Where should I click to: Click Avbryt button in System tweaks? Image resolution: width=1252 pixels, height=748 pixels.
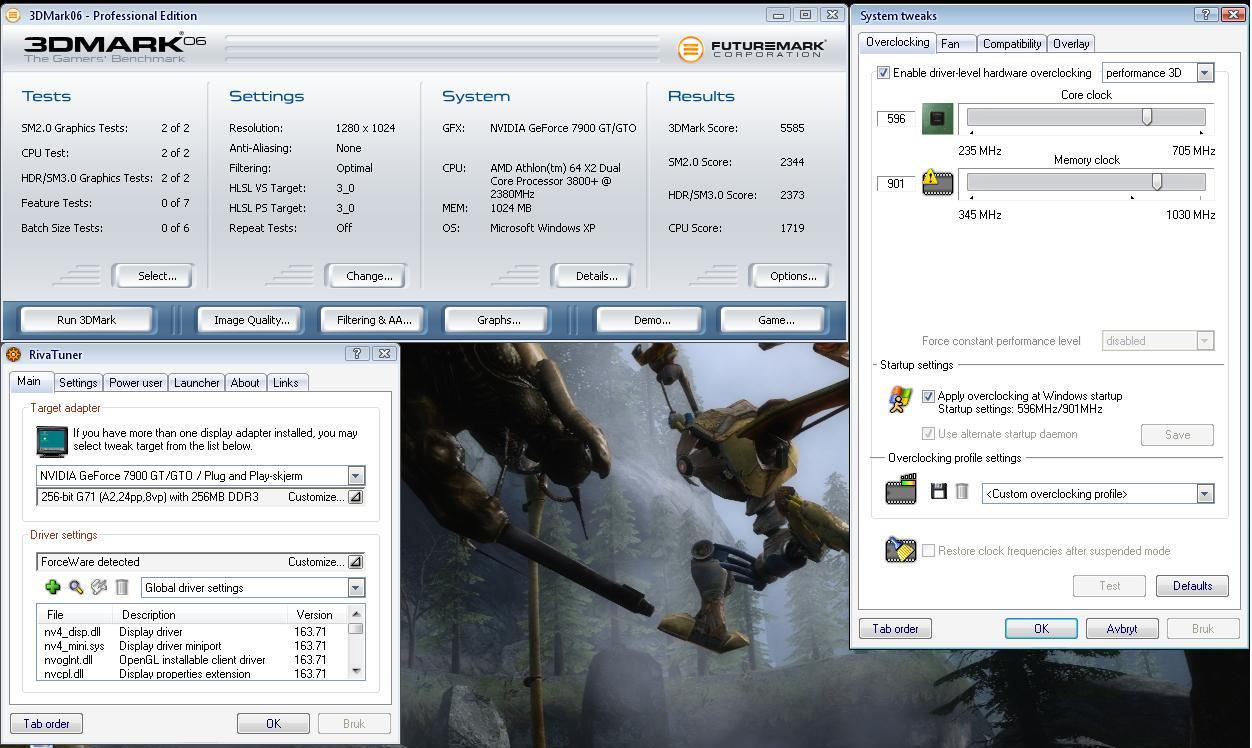click(1121, 629)
